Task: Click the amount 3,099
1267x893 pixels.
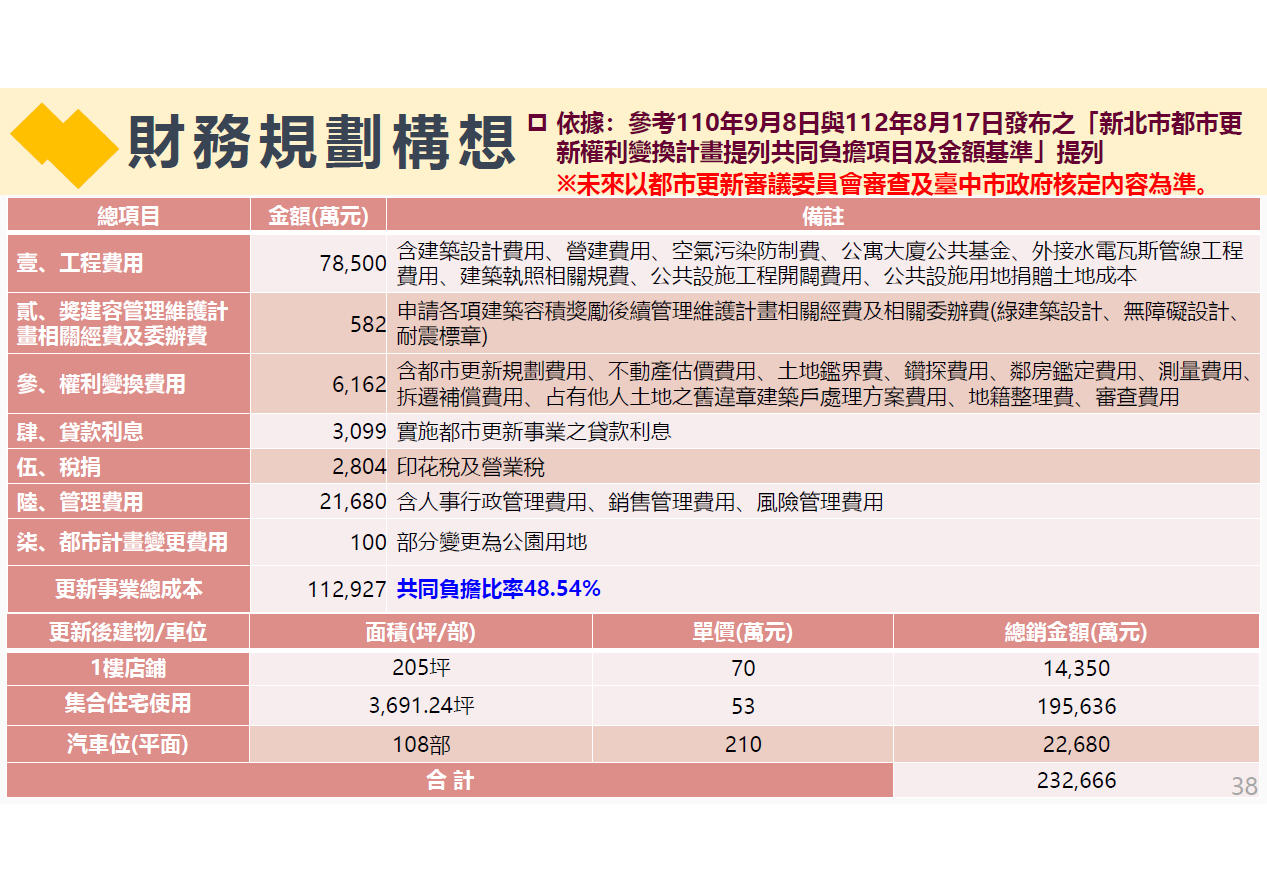Action: (359, 432)
